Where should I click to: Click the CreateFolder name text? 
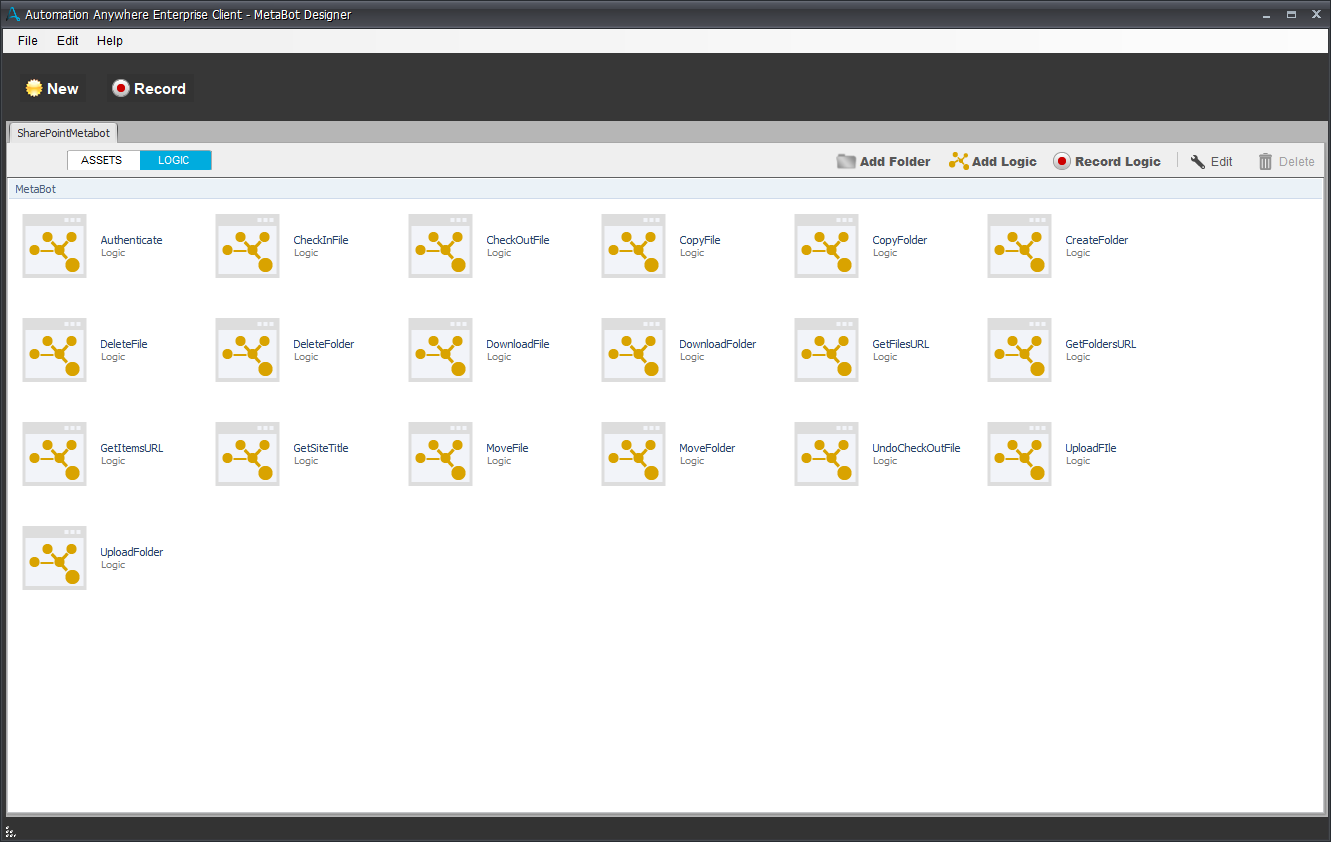[x=1097, y=240]
